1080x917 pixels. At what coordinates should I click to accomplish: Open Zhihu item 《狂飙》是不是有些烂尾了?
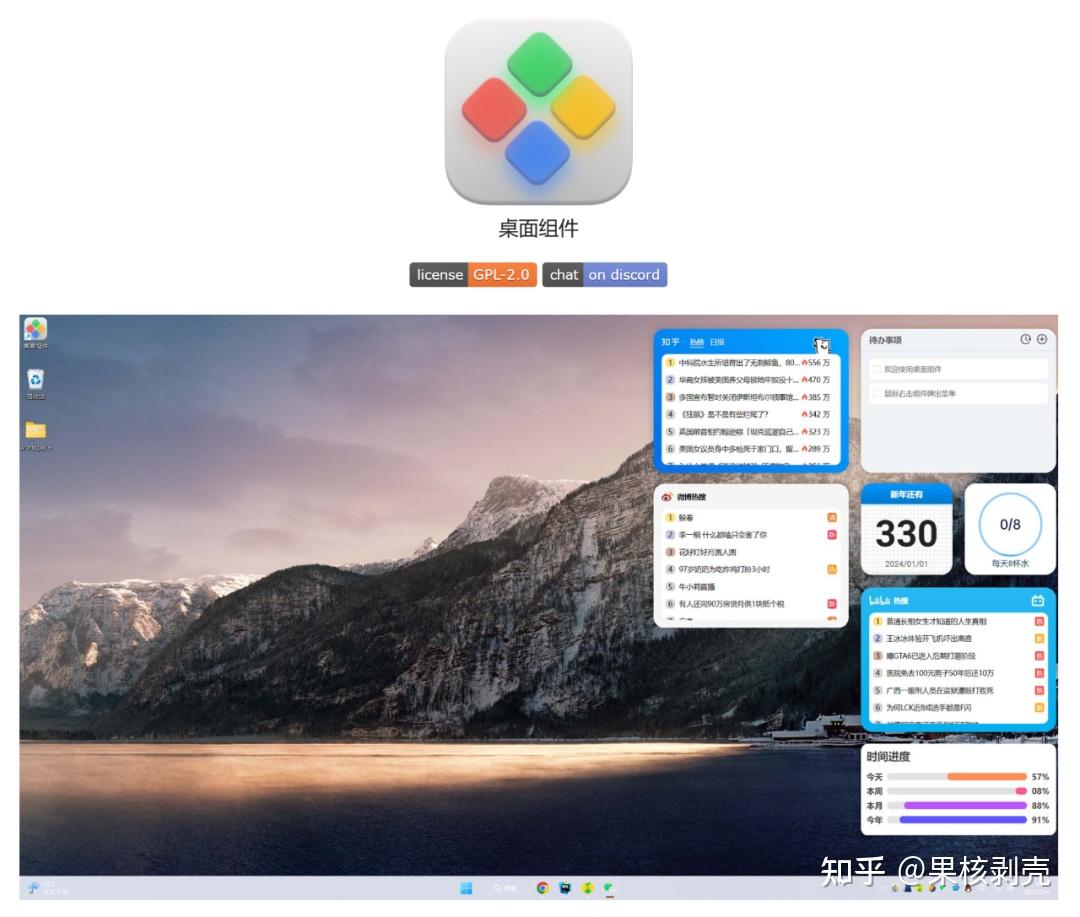747,414
